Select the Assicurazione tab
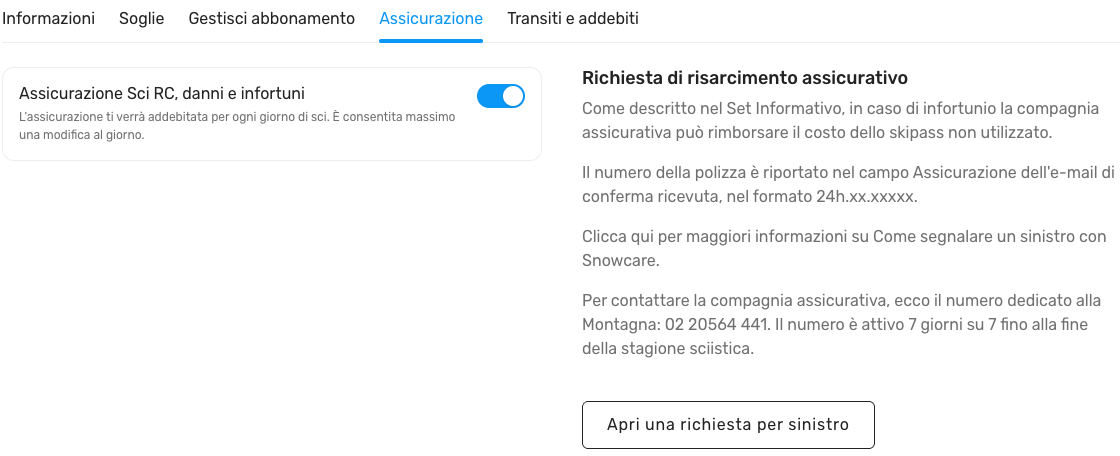1120x456 pixels. click(x=431, y=18)
